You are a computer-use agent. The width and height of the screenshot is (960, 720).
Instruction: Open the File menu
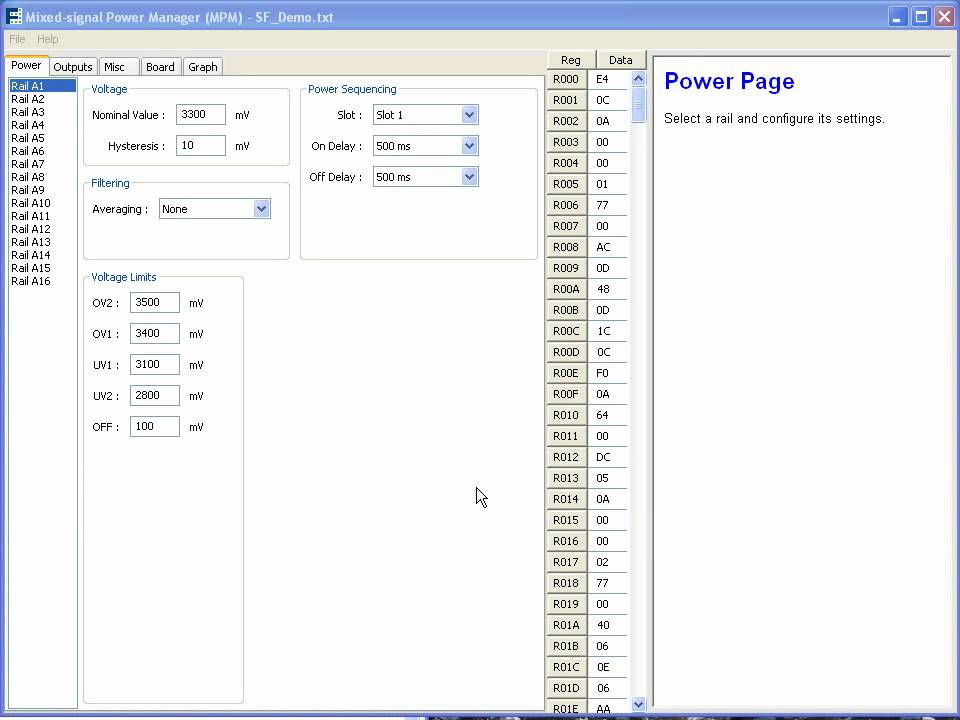(x=17, y=39)
